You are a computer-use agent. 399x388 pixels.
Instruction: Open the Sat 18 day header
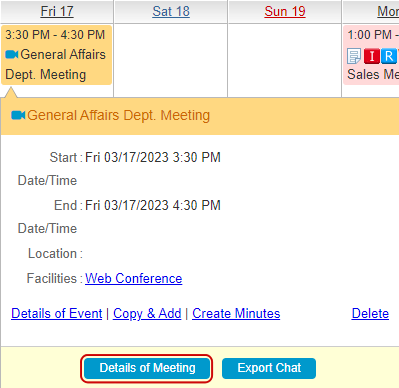pyautogui.click(x=171, y=11)
